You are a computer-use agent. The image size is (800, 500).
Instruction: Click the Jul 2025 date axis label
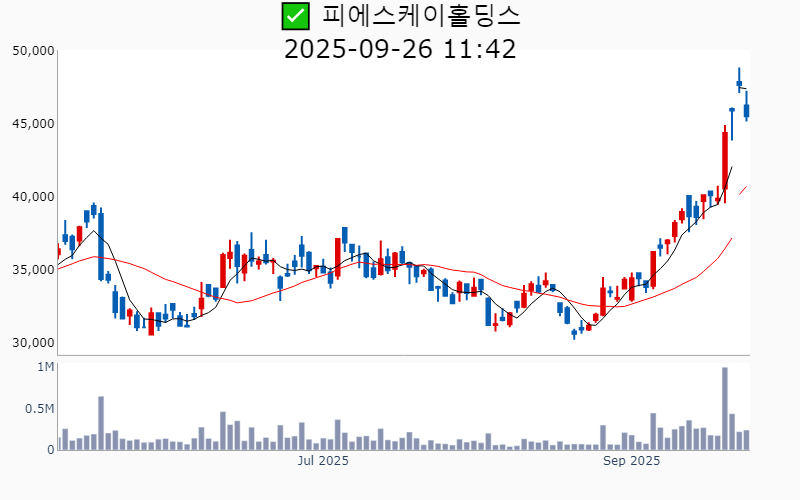point(323,461)
